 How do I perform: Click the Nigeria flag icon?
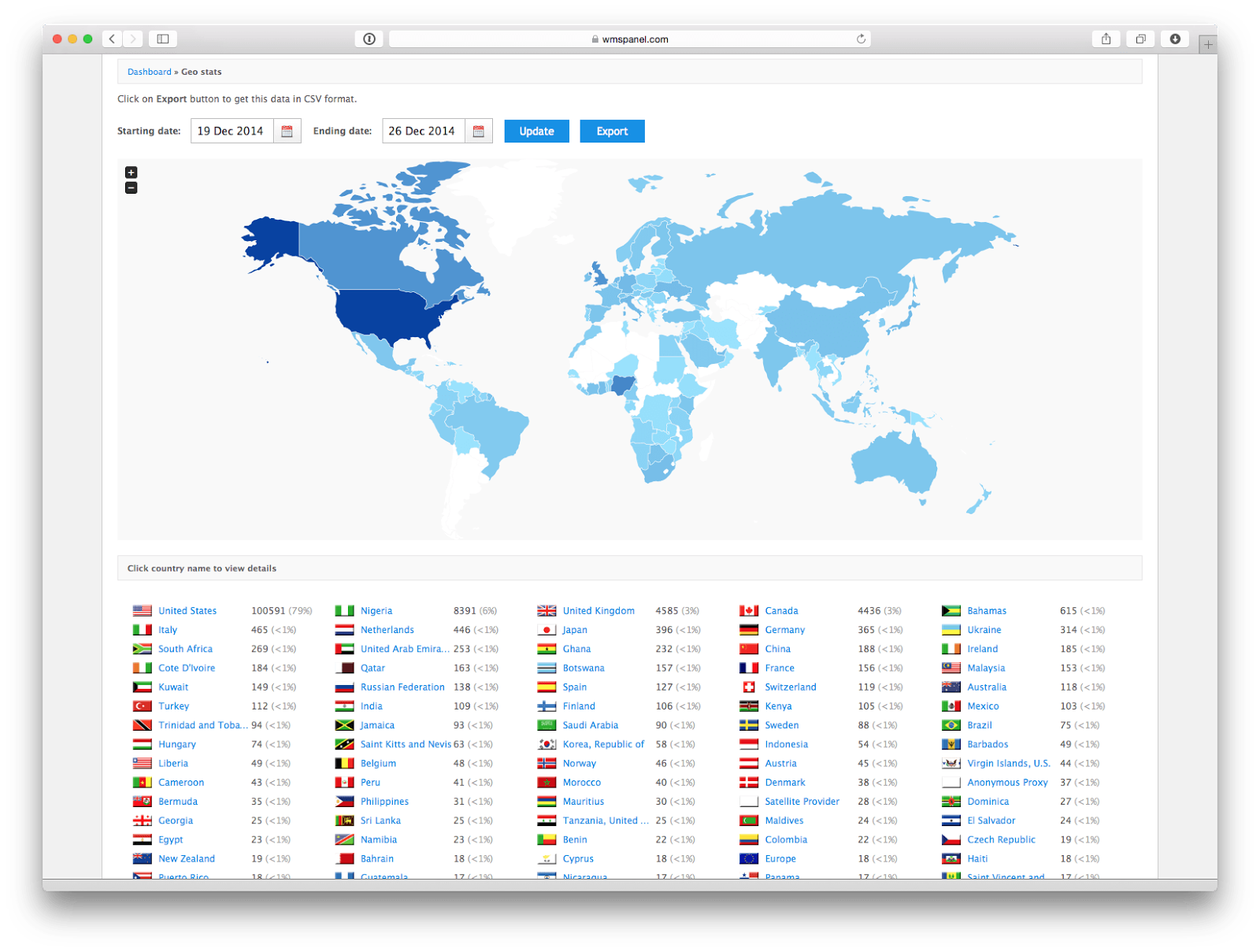tap(344, 611)
